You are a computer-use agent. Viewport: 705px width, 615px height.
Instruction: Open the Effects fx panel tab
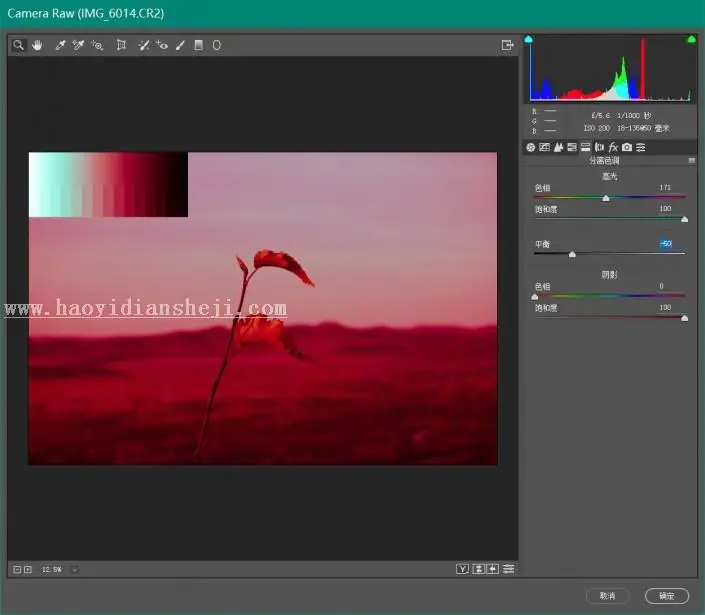click(613, 147)
